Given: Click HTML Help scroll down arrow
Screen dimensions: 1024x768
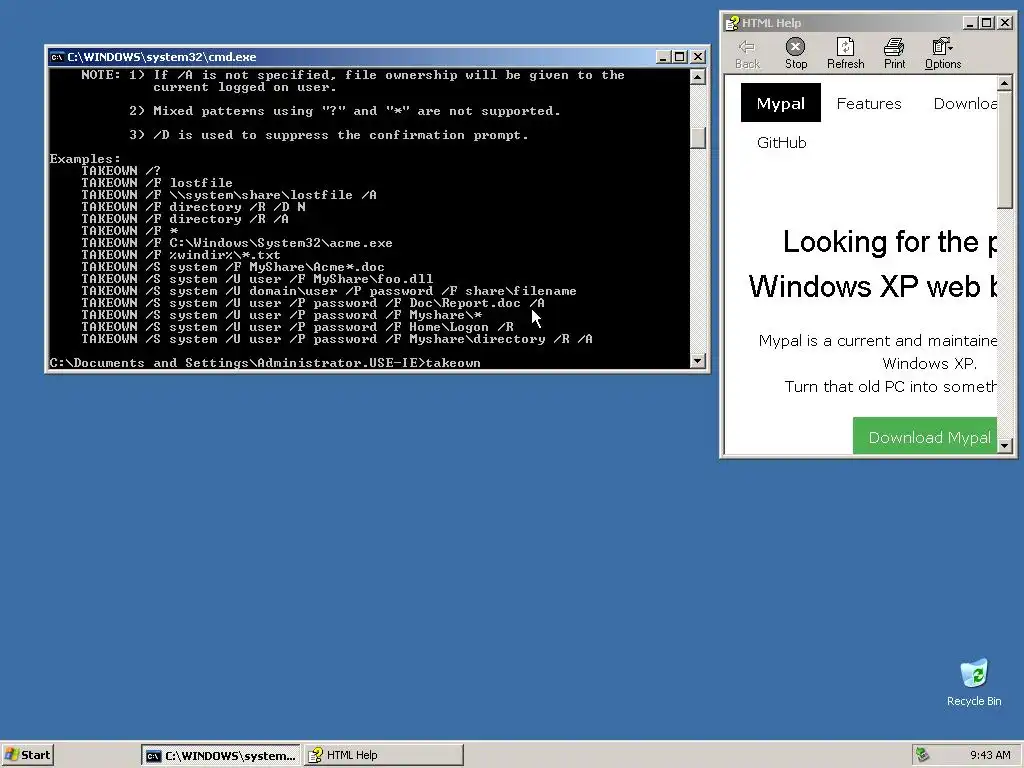Looking at the screenshot, I should pos(1004,446).
